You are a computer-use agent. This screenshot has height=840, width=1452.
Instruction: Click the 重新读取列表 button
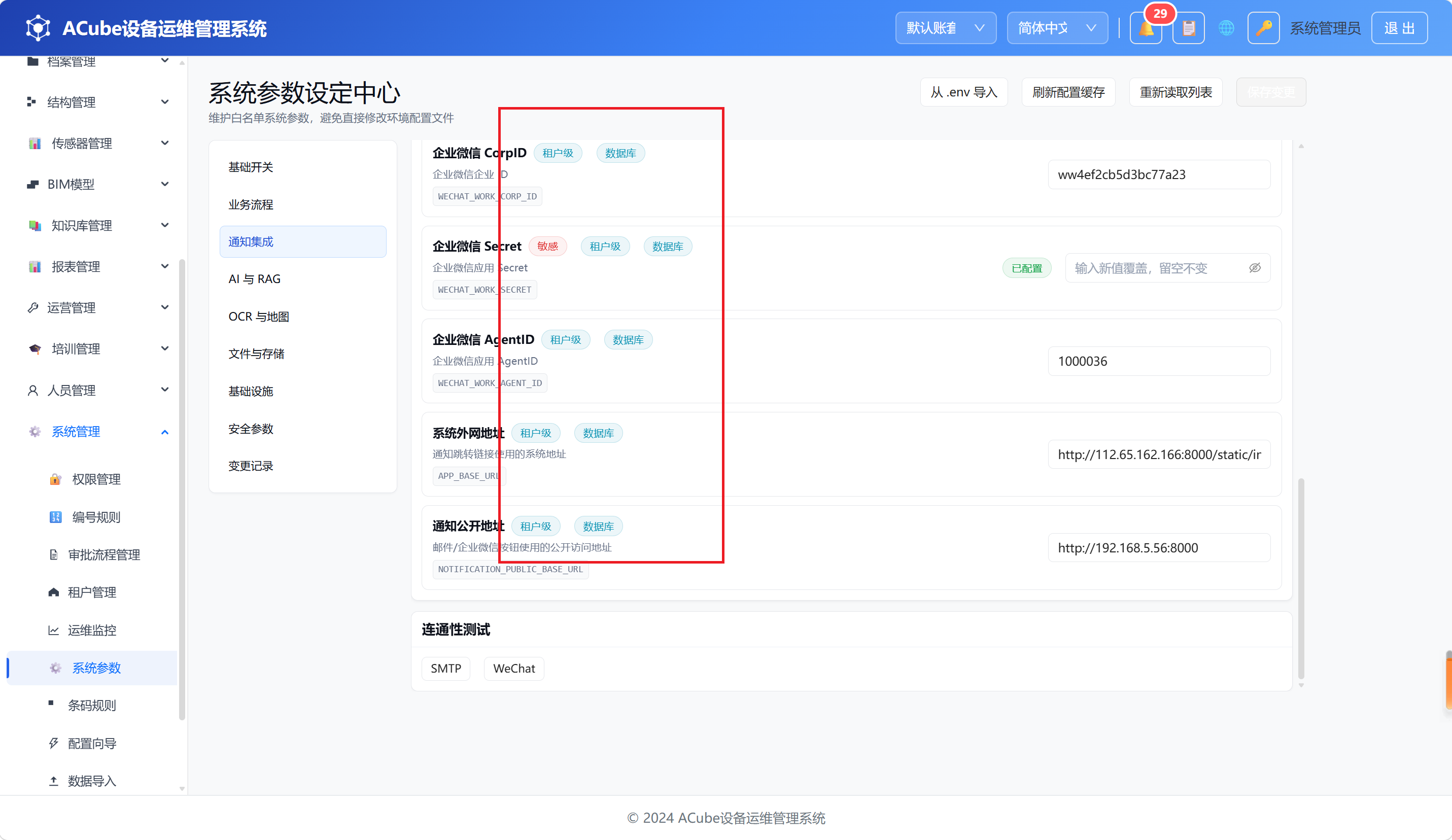(x=1176, y=92)
